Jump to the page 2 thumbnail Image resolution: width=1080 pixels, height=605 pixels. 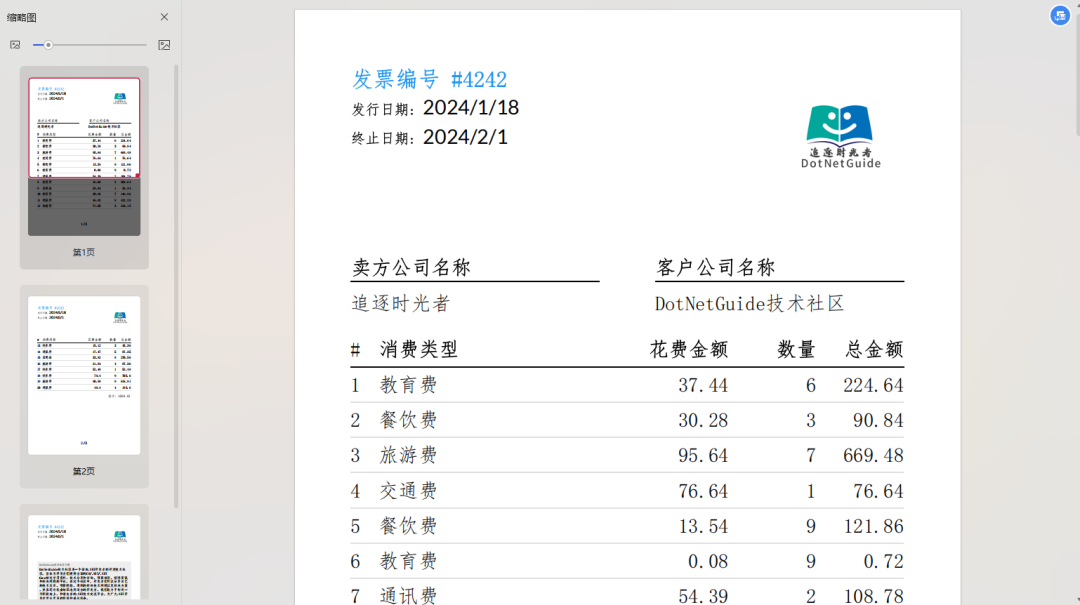(84, 375)
